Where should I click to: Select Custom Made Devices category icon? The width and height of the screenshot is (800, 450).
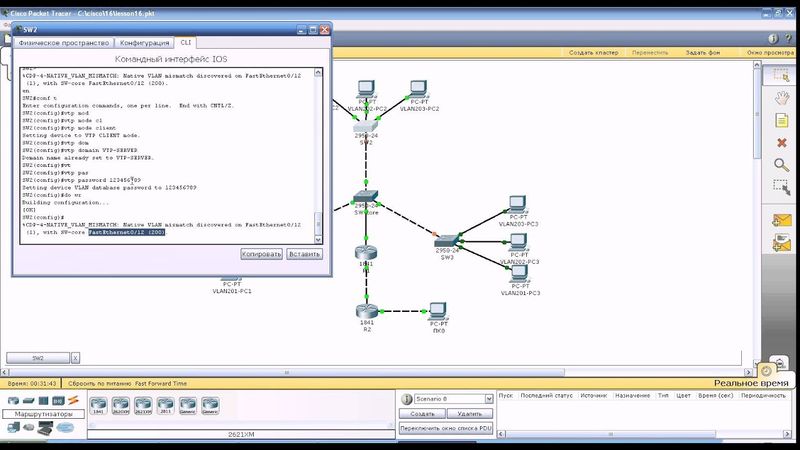tap(45, 428)
